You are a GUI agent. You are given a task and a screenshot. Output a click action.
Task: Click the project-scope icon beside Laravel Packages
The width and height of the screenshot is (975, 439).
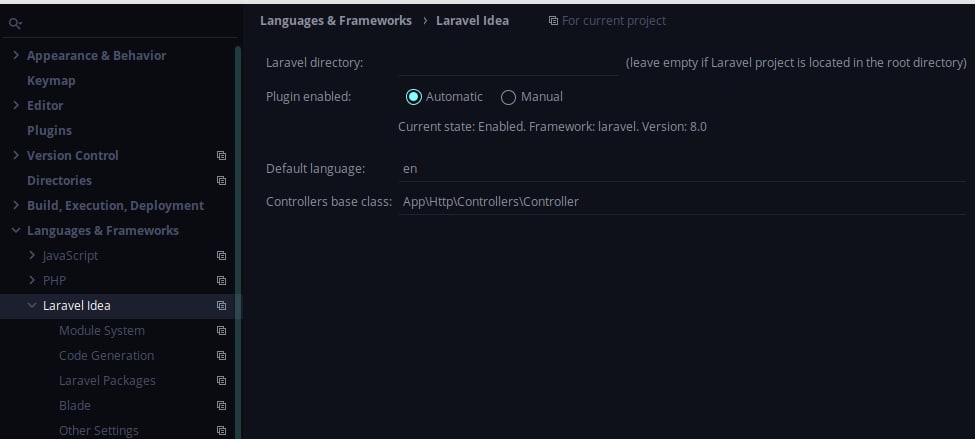pos(221,381)
